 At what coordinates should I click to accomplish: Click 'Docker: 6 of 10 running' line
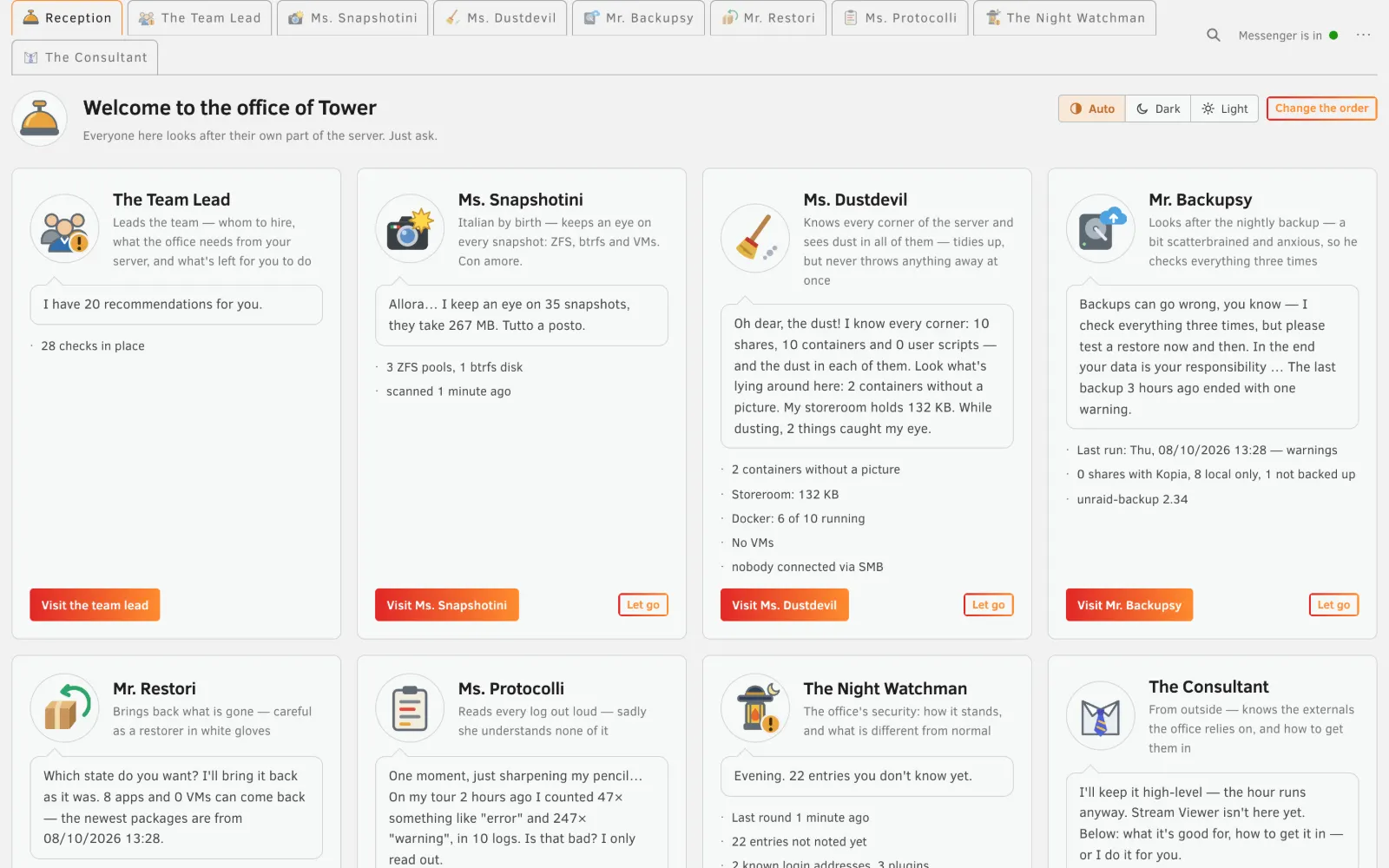click(x=798, y=518)
